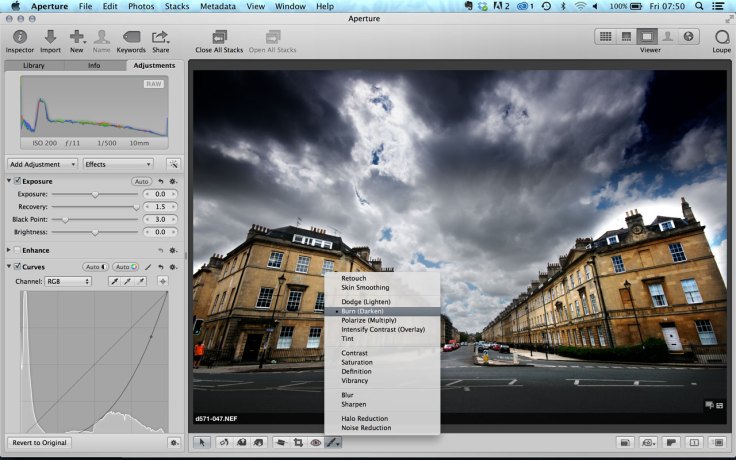Adjust the Exposure slider handle
736x460 pixels.
95,194
